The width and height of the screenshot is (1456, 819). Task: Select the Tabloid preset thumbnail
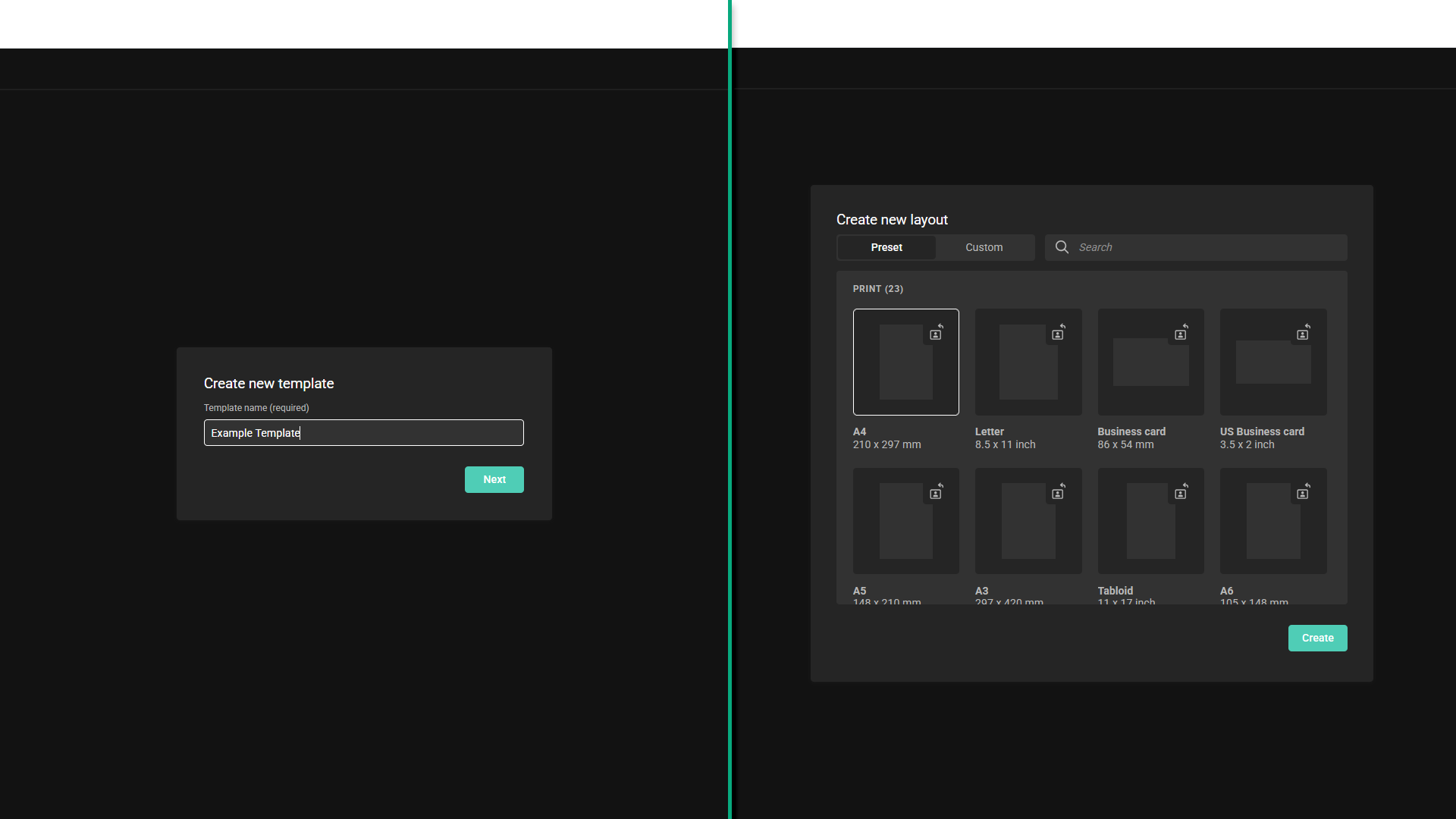(x=1151, y=521)
